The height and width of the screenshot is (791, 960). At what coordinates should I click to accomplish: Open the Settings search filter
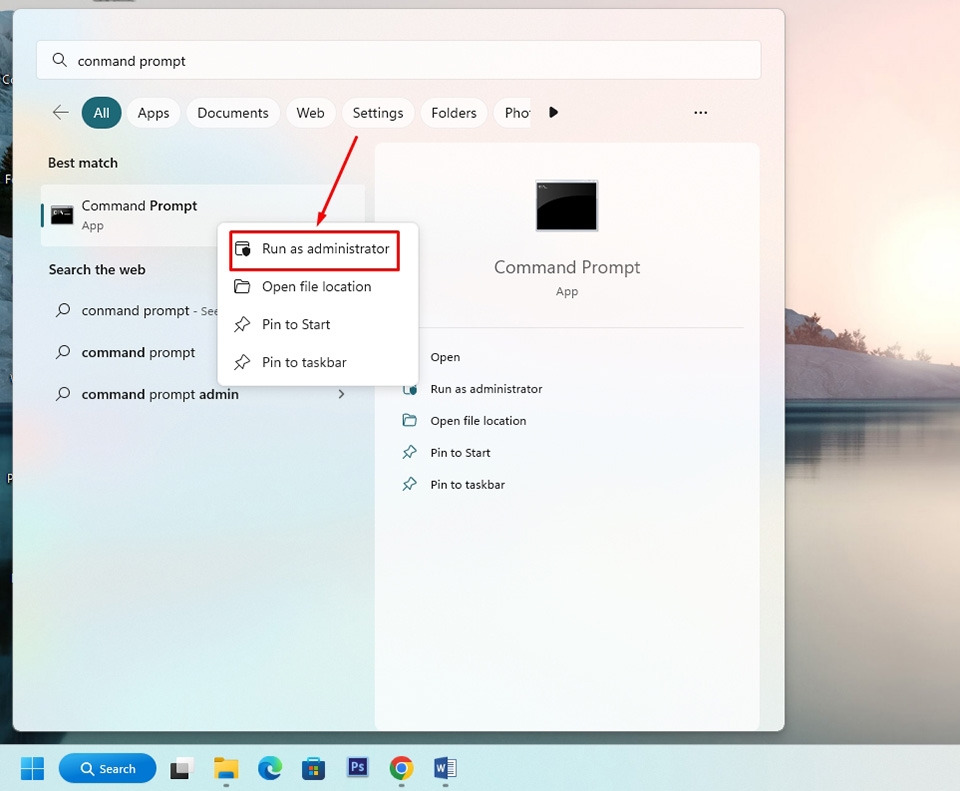pyautogui.click(x=378, y=112)
